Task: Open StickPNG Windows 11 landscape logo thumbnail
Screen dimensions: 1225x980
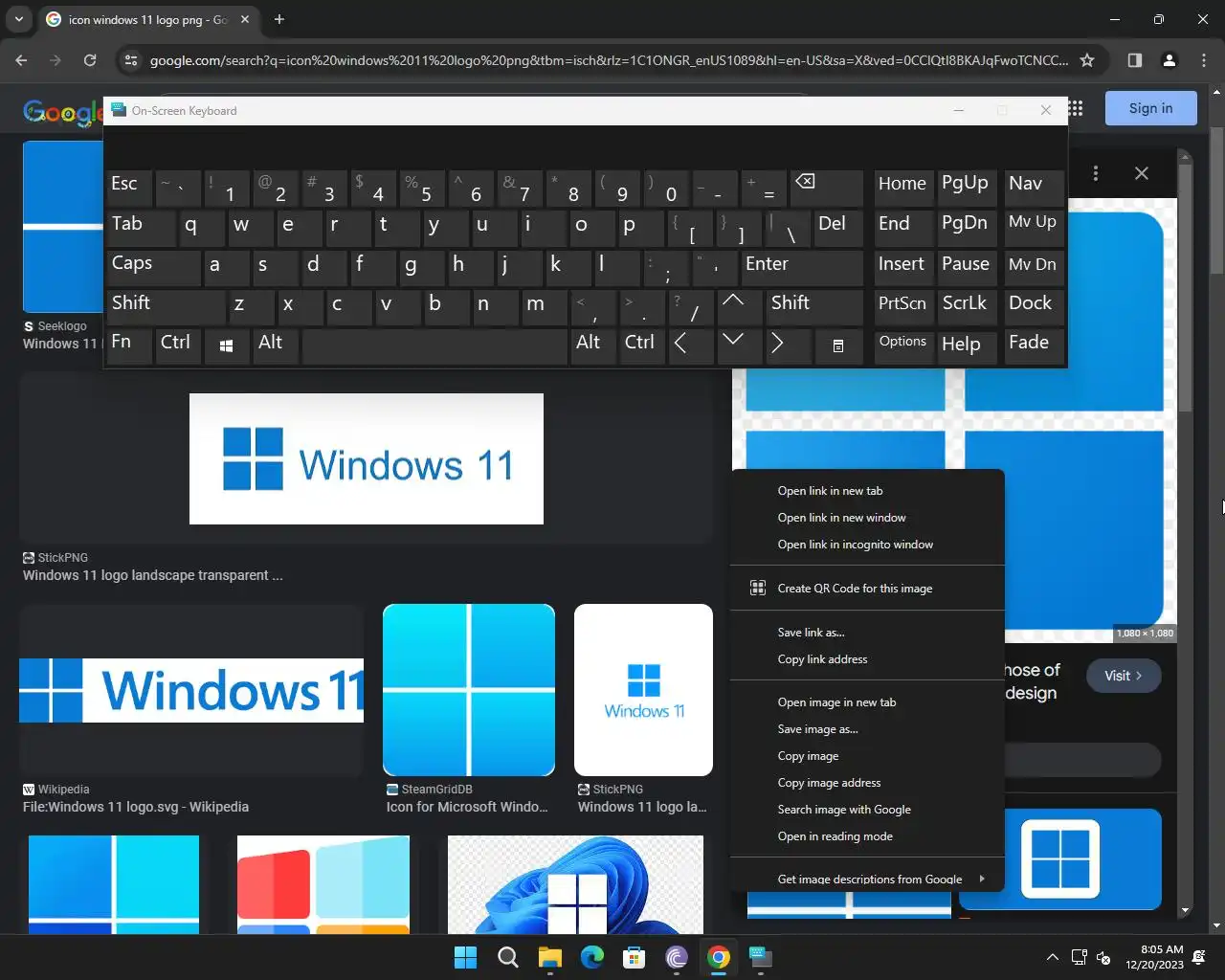Action: click(x=367, y=458)
